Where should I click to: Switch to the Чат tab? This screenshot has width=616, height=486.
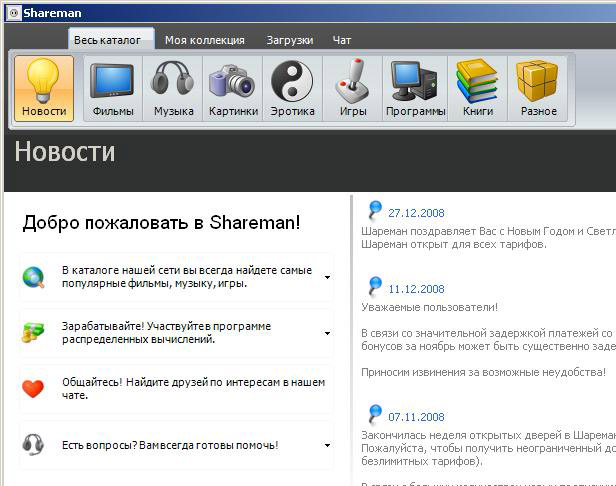coord(342,40)
